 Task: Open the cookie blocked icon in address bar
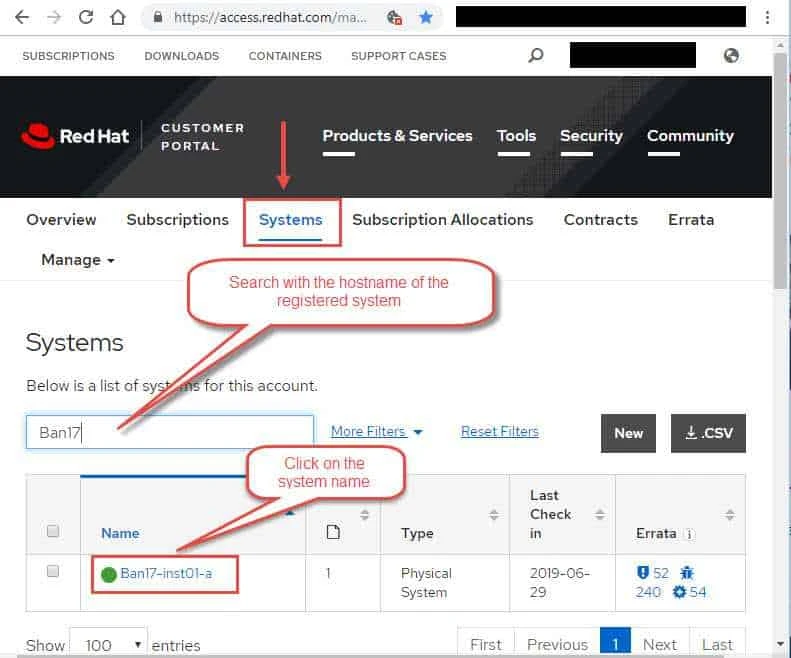(394, 18)
